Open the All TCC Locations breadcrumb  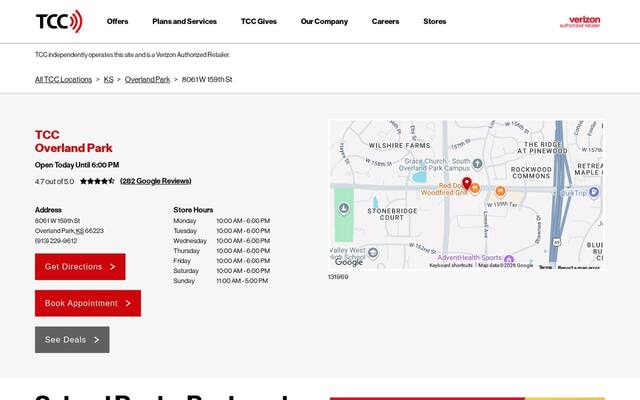pos(63,80)
